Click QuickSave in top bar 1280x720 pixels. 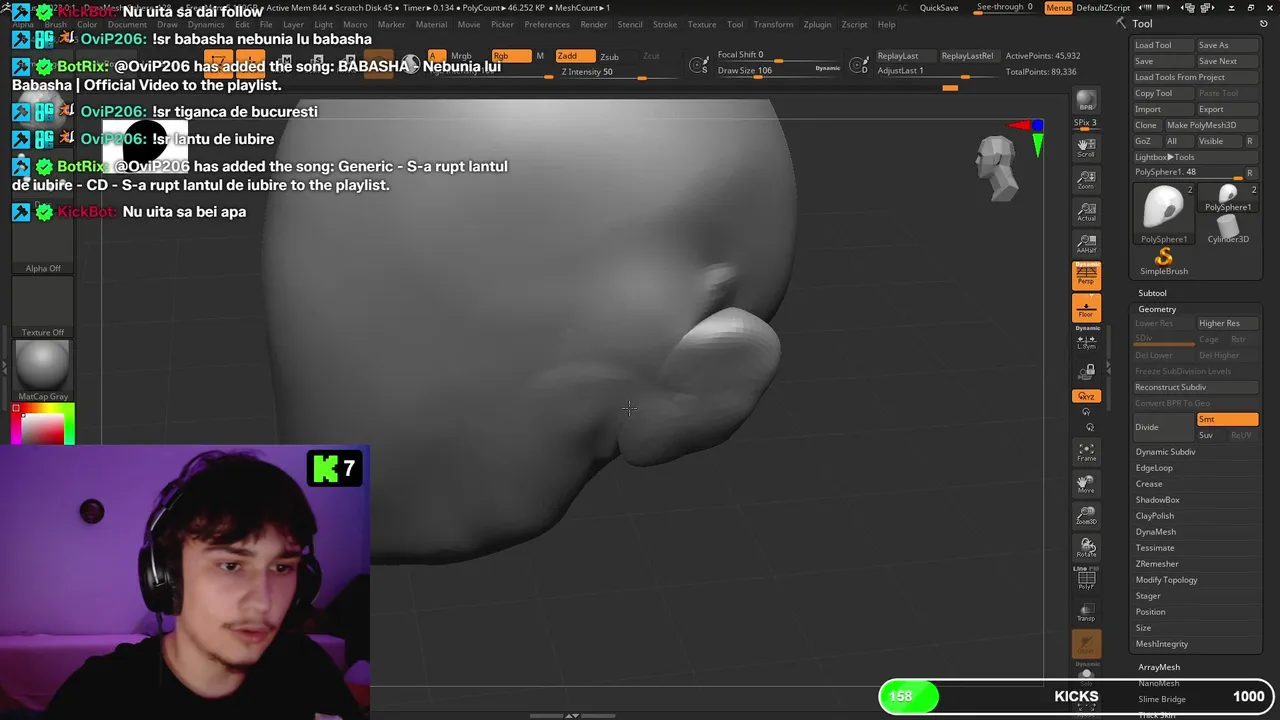click(x=939, y=8)
